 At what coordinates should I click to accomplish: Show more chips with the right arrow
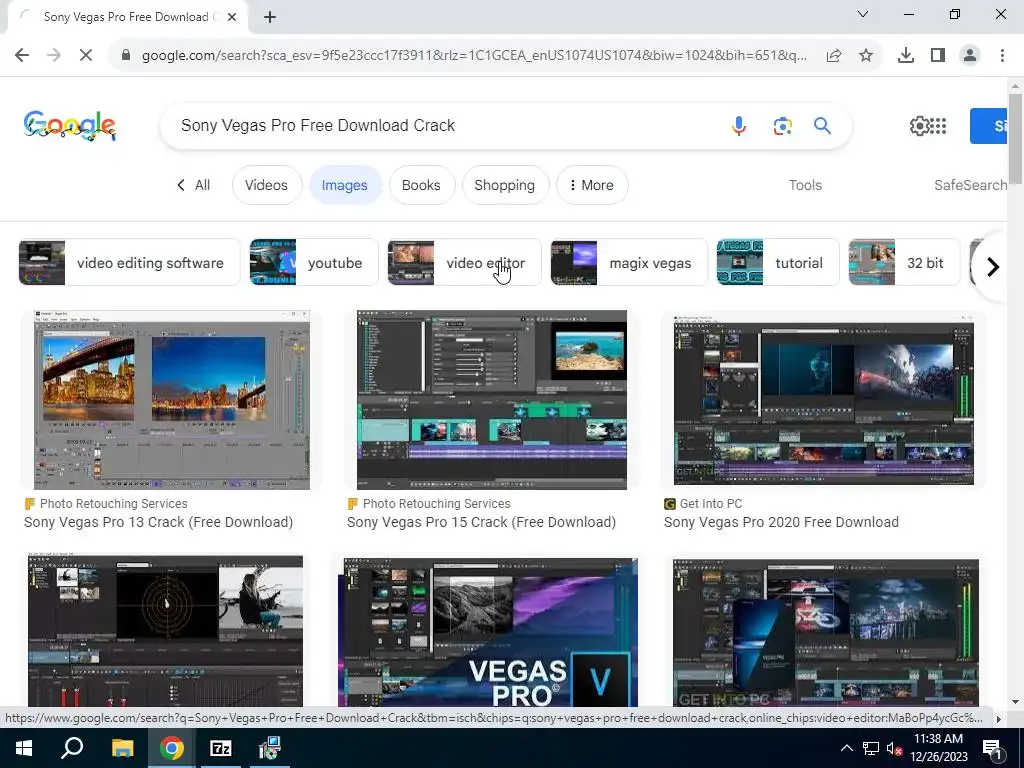[x=993, y=266]
